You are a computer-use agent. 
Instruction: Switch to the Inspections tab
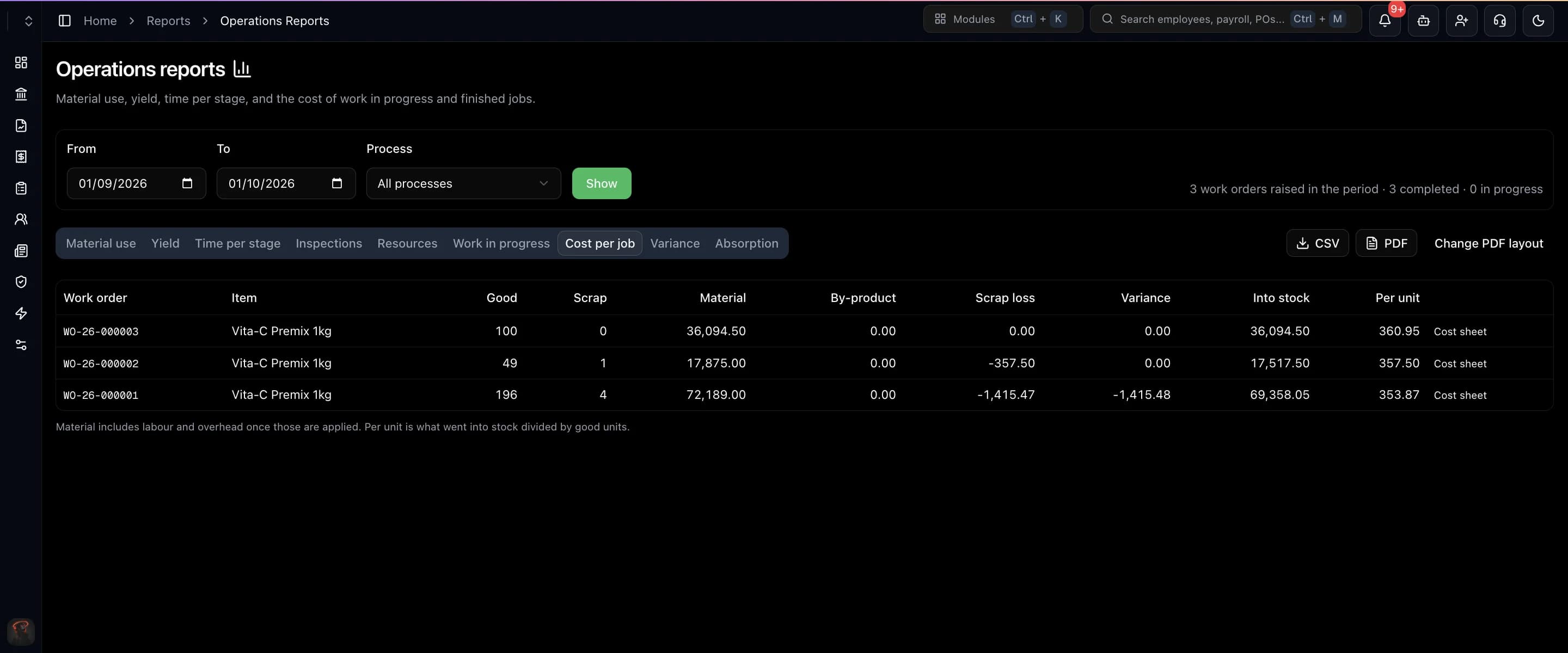(x=329, y=243)
